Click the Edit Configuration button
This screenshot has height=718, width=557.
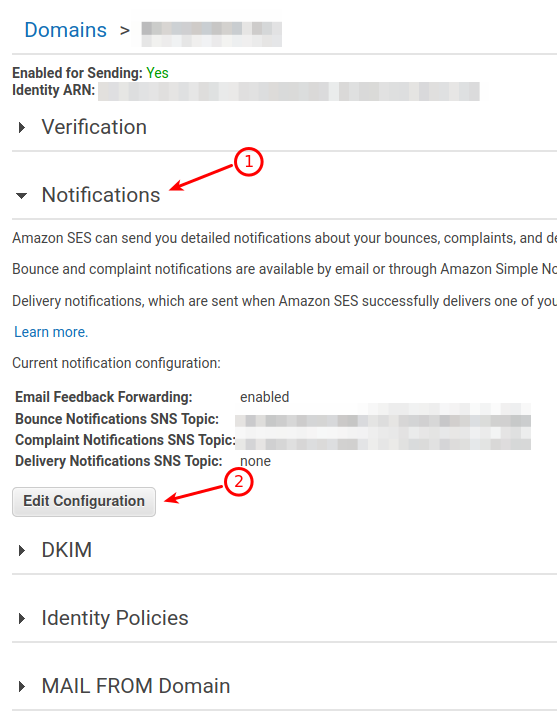pos(84,501)
